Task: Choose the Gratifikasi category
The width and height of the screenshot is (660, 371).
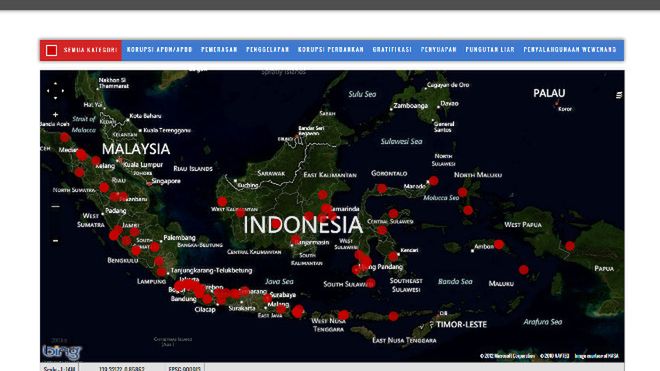Action: (x=392, y=50)
